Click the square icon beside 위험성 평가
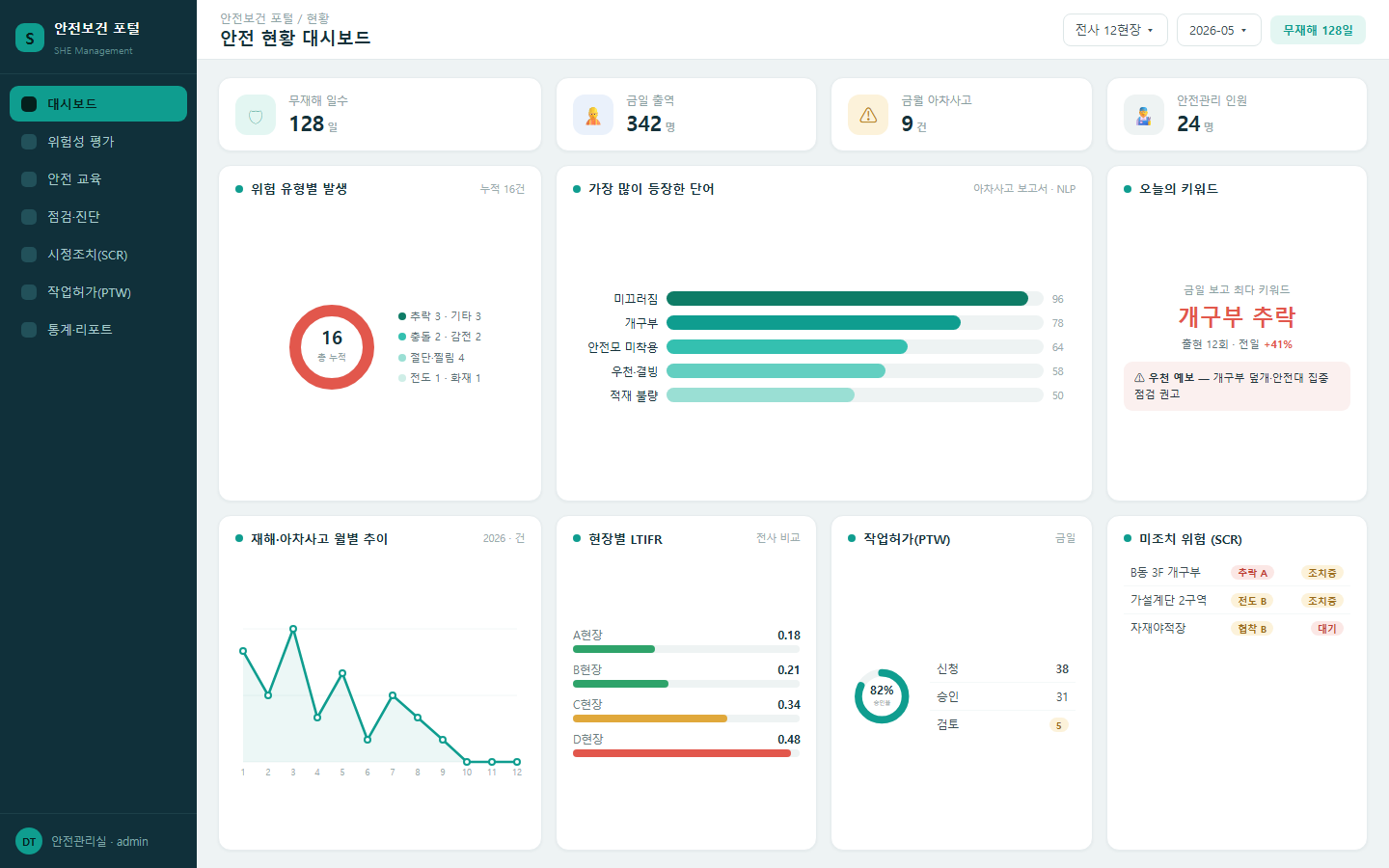 [x=29, y=142]
